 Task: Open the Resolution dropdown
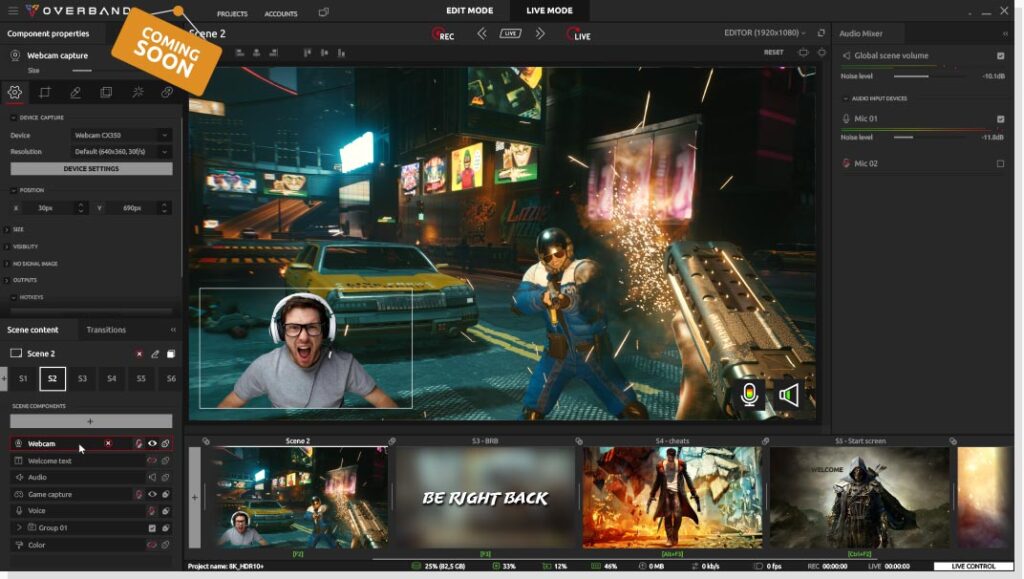tap(121, 151)
